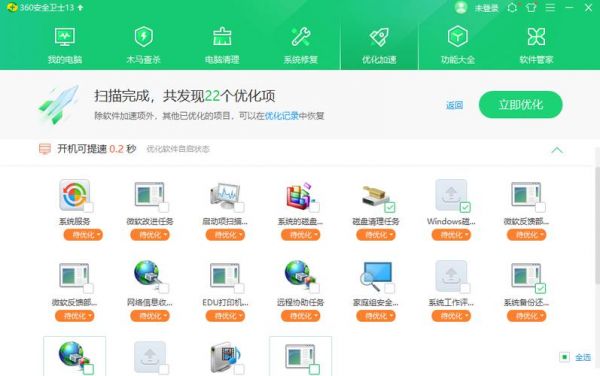Open the 电脑清理 tab

222,45
